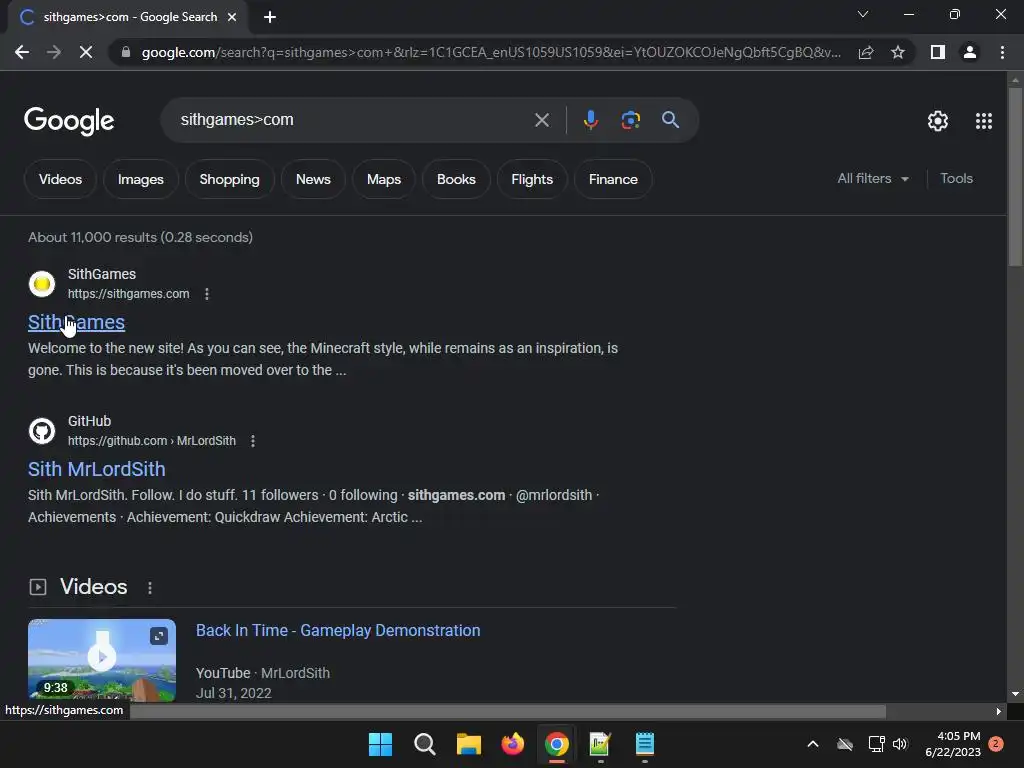Viewport: 1024px width, 768px height.
Task: Click the cloud sync tray icon
Action: 845,744
